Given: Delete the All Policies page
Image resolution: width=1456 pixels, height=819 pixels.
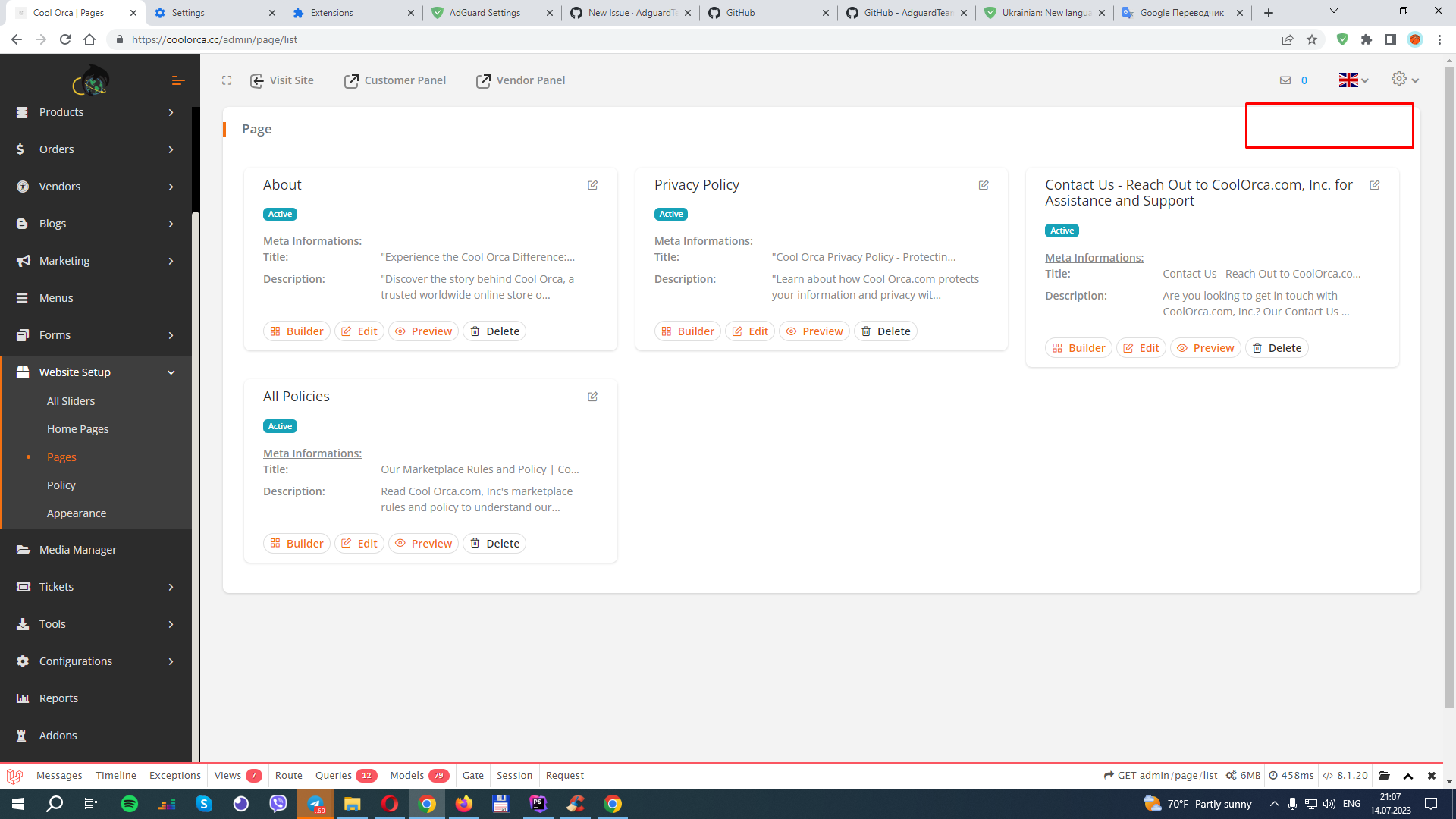Looking at the screenshot, I should 494,543.
